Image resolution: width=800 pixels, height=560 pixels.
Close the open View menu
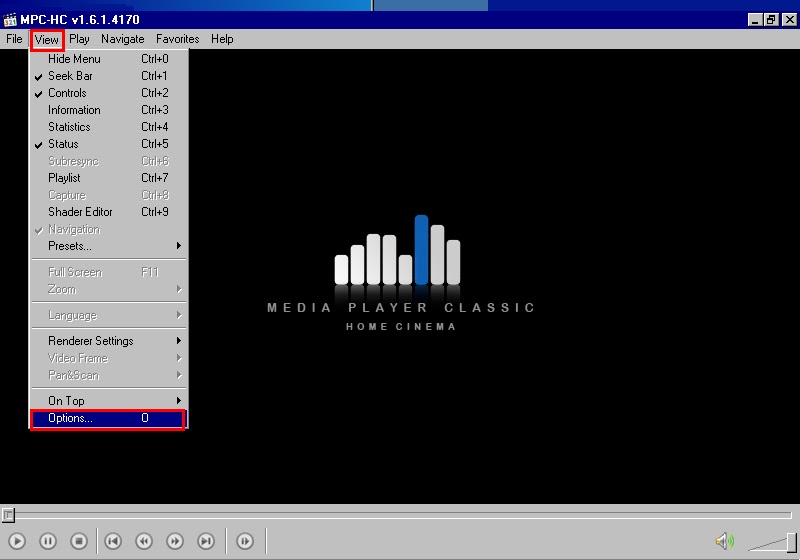[x=46, y=39]
